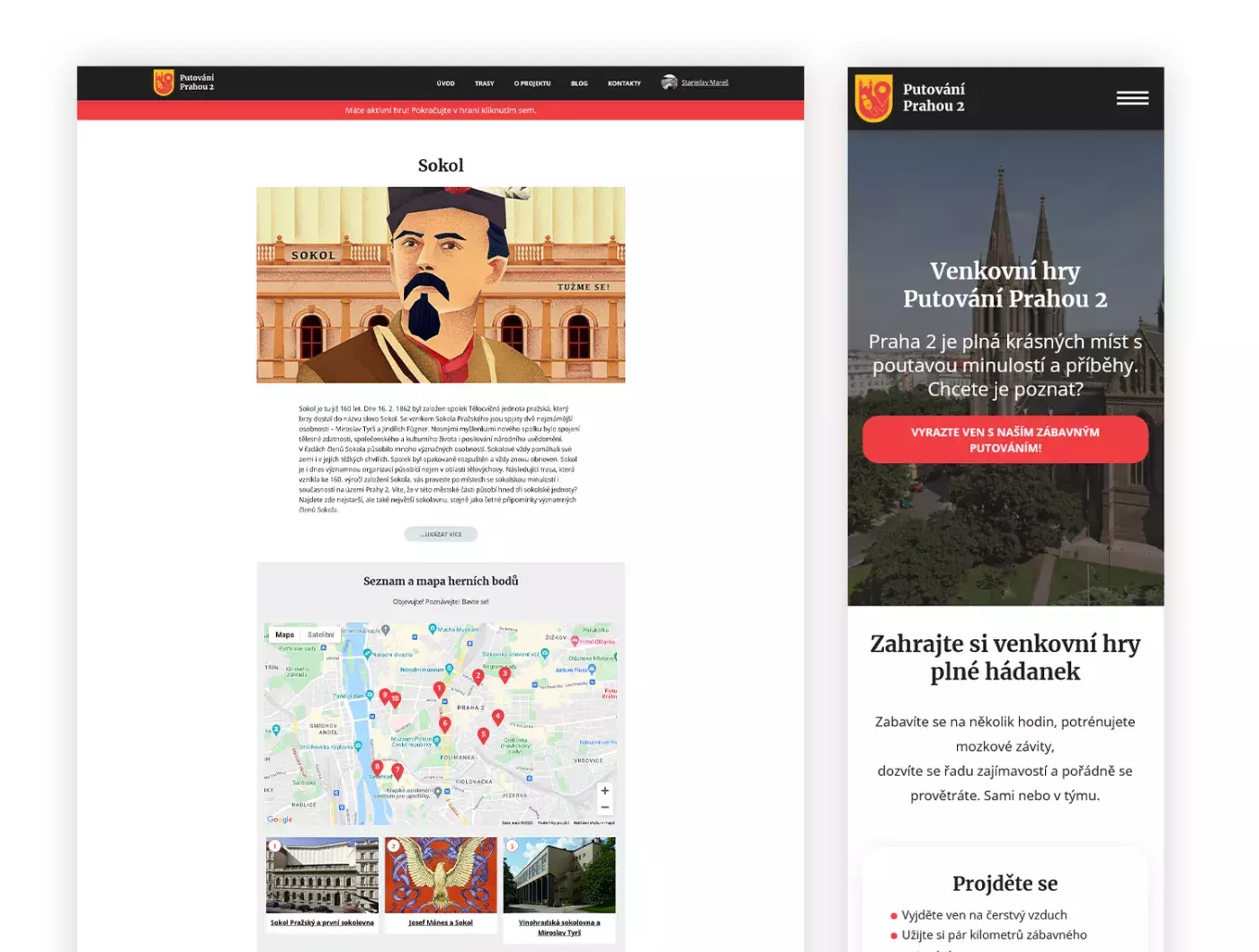Switch map to Satelitní view
Viewport: 1259px width, 952px height.
320,635
